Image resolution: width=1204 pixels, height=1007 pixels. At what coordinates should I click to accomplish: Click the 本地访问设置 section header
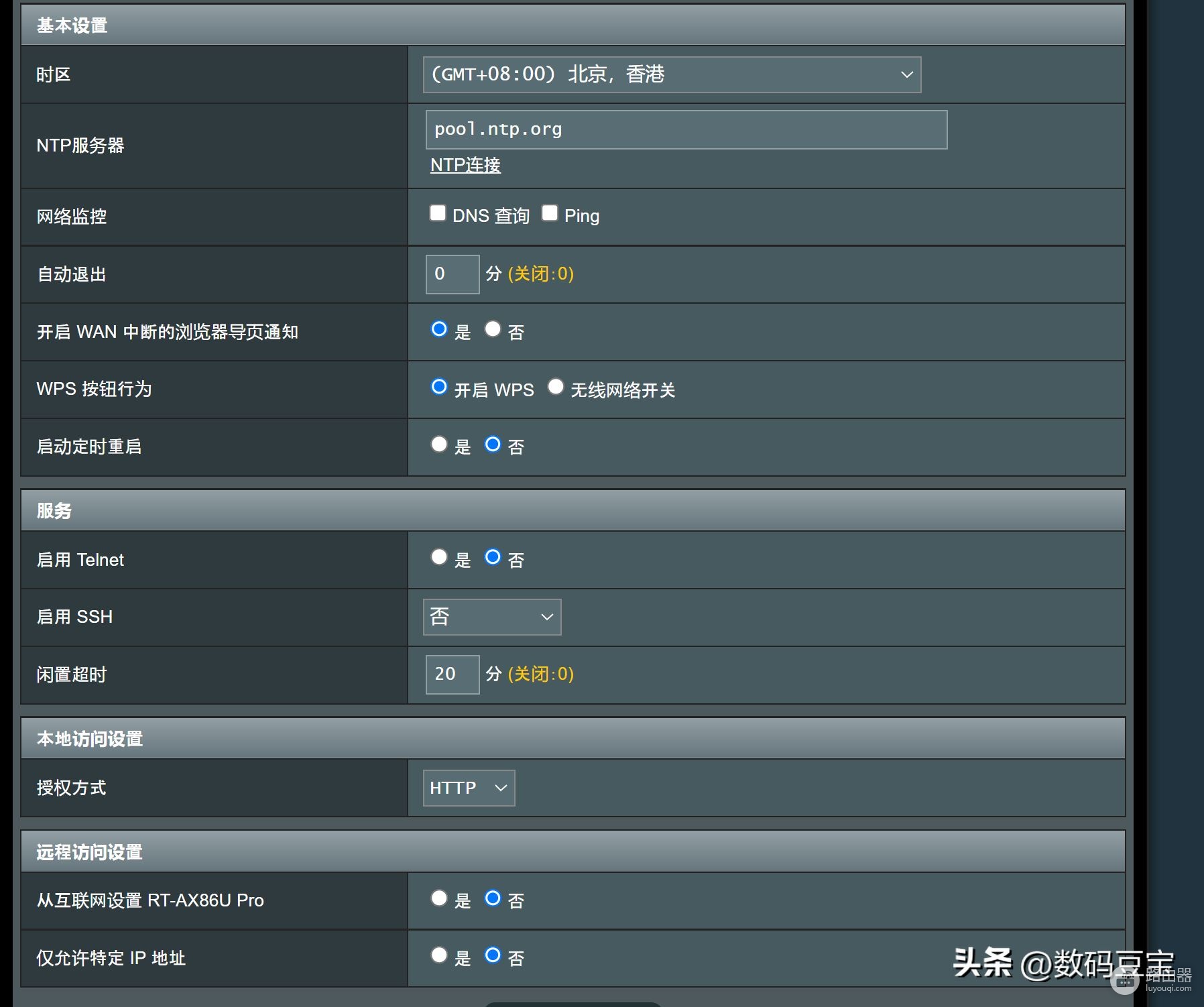click(573, 739)
